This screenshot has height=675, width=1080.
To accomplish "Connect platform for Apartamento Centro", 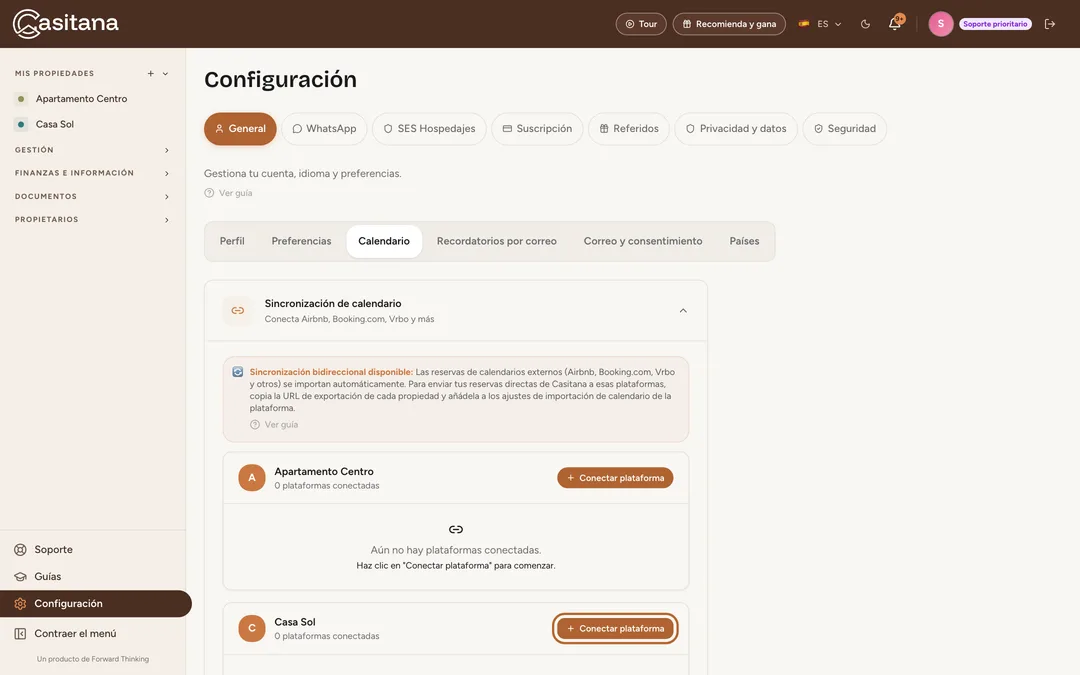I will coord(615,478).
